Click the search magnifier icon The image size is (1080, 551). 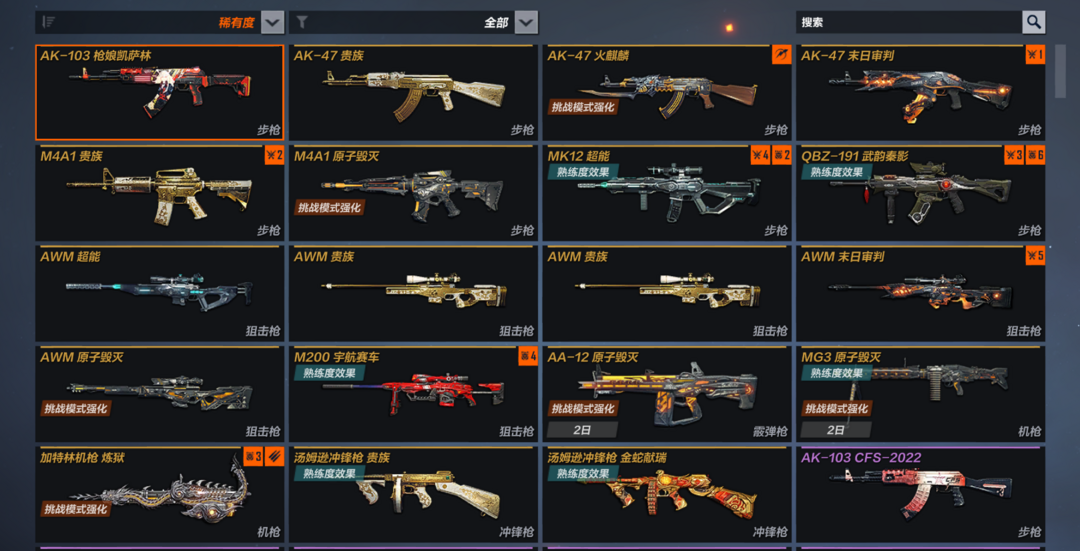pos(1033,22)
